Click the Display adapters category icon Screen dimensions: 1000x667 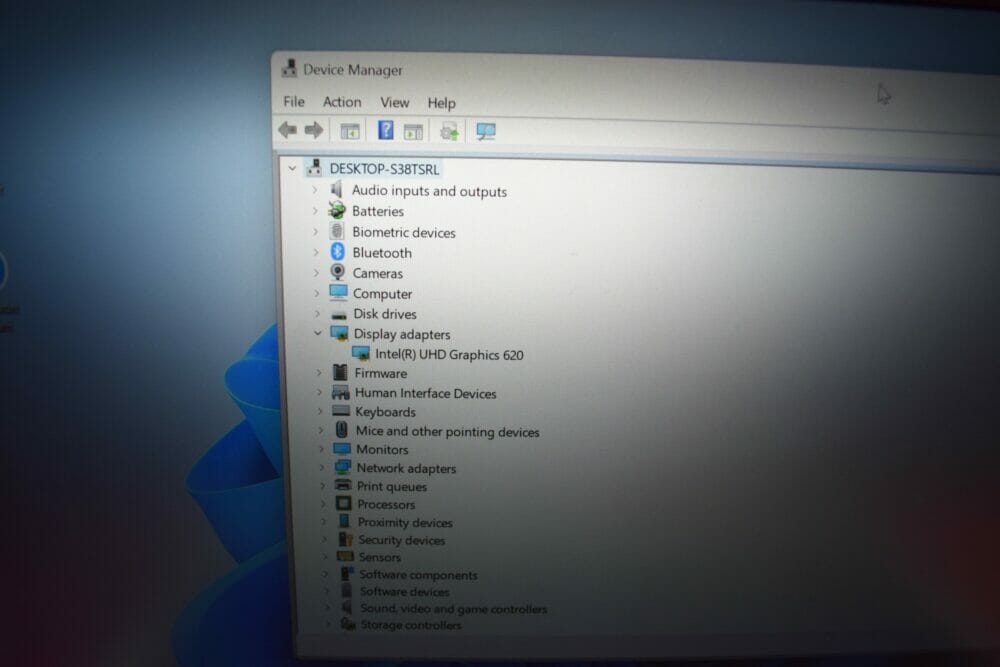pyautogui.click(x=339, y=333)
